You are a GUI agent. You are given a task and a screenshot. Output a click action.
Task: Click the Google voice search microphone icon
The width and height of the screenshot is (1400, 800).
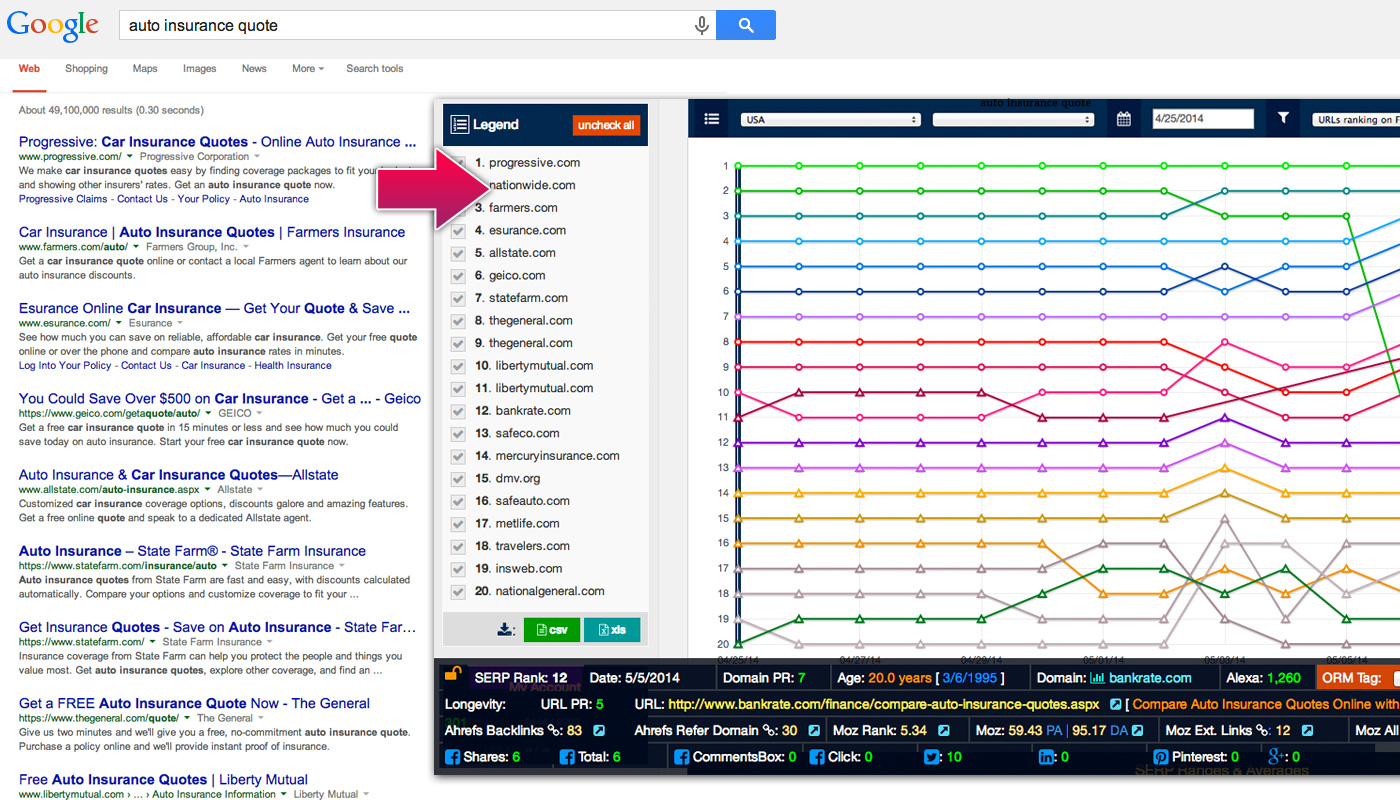click(x=702, y=26)
